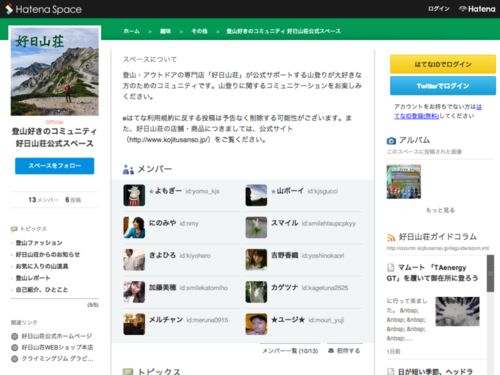Open topic 登山ファッション
500x375 pixels.
39,243
